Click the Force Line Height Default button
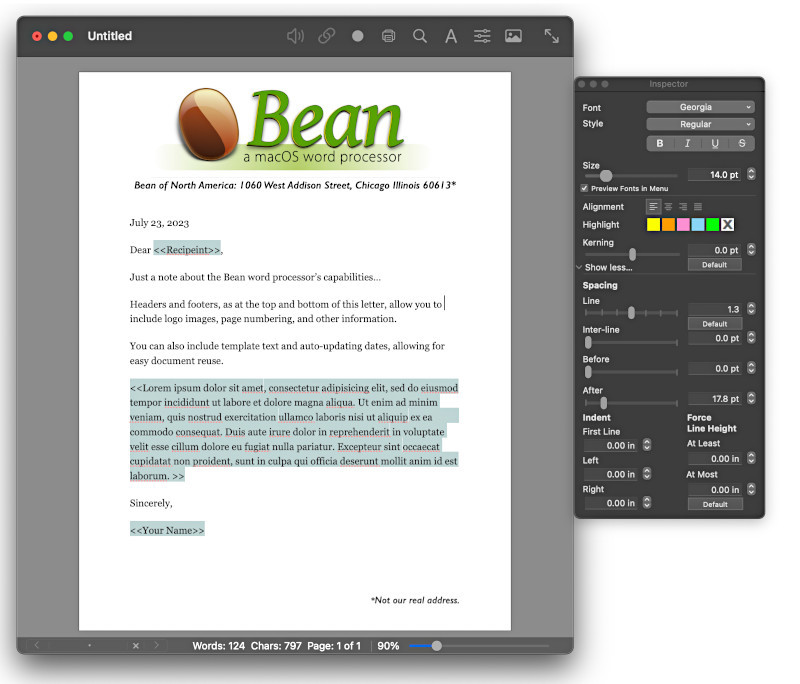The image size is (800, 684). pyautogui.click(x=715, y=504)
